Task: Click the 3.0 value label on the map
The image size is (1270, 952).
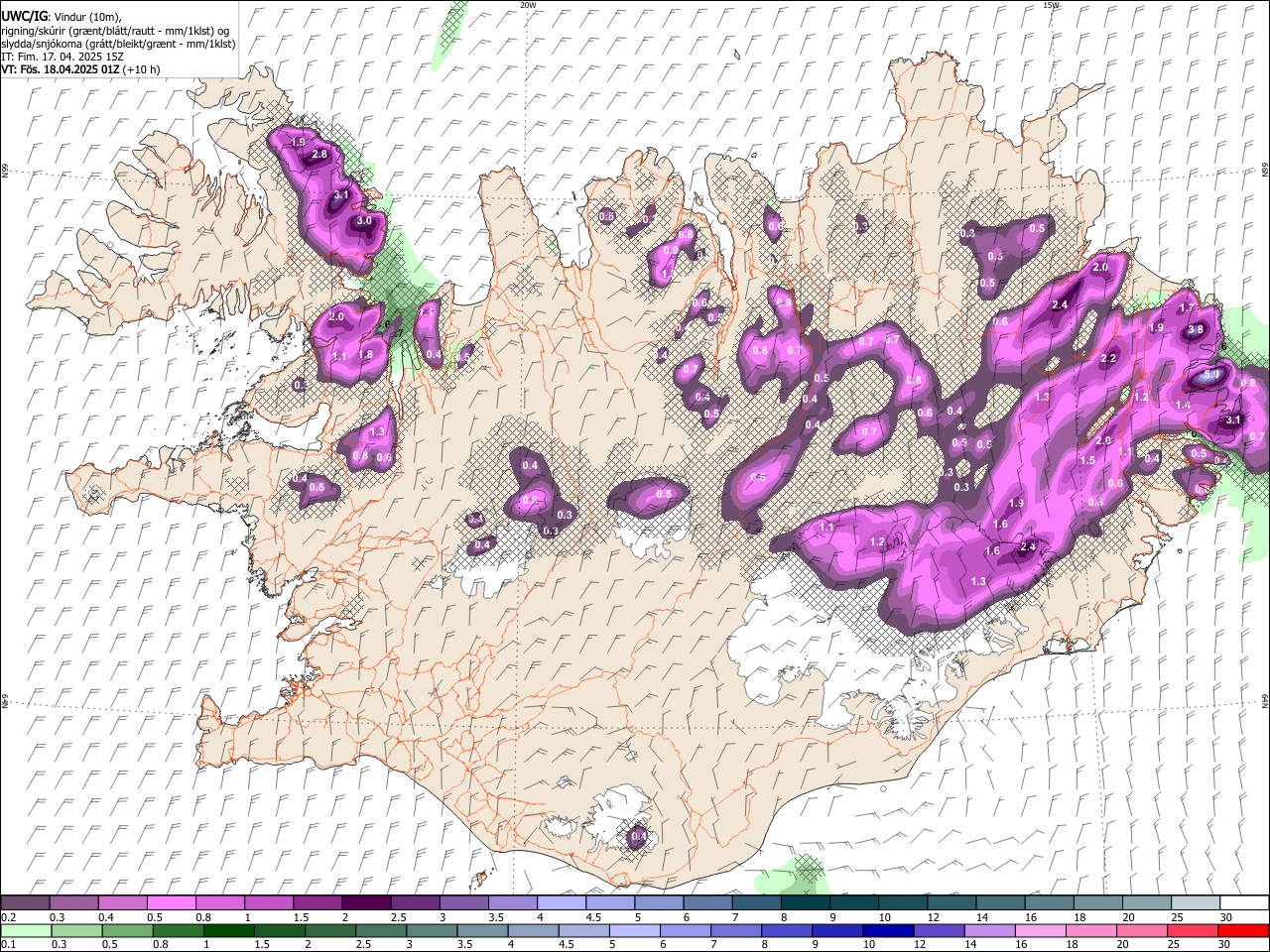Action: (364, 221)
